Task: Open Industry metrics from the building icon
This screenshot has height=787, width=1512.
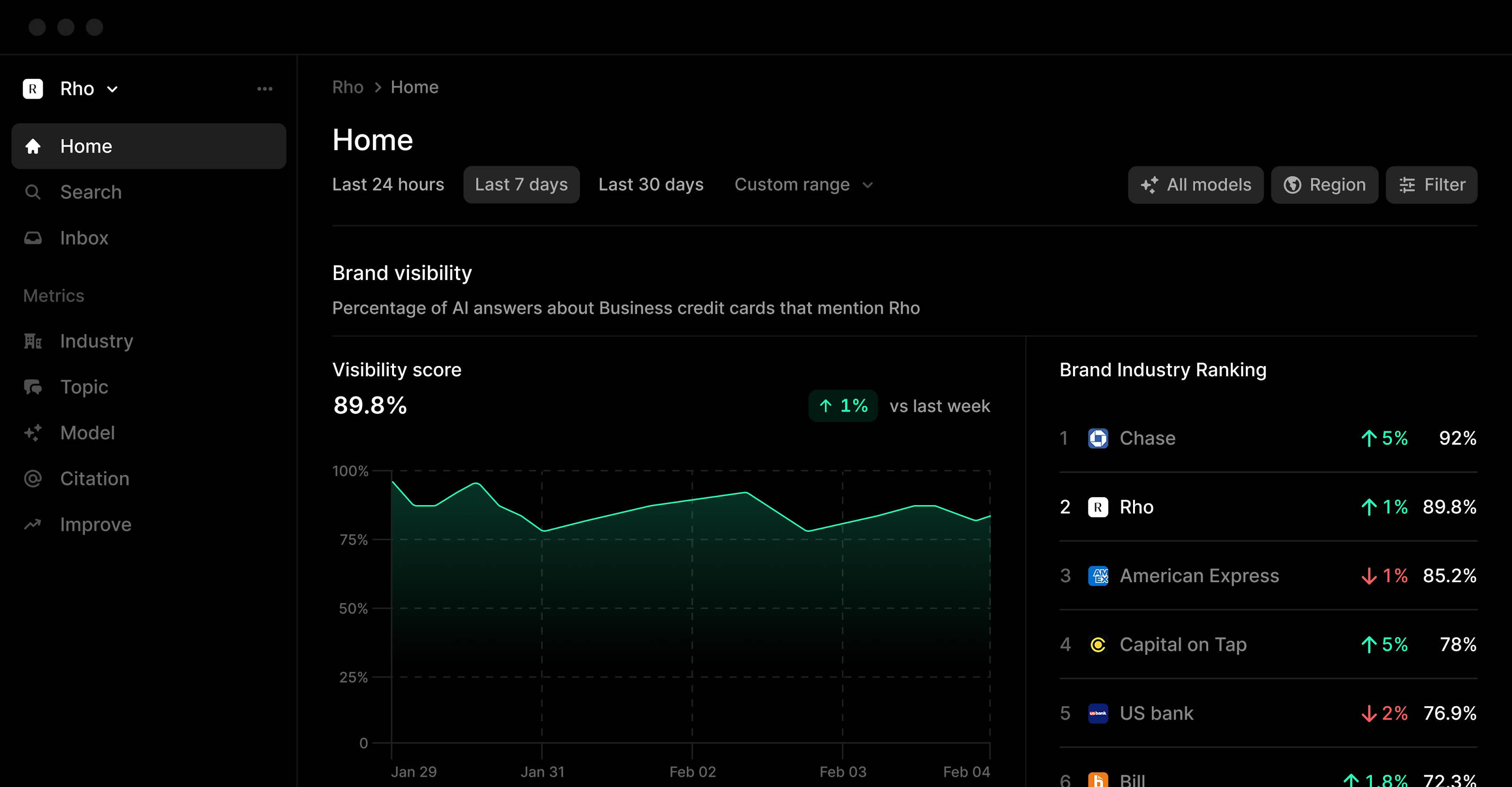Action: 33,341
